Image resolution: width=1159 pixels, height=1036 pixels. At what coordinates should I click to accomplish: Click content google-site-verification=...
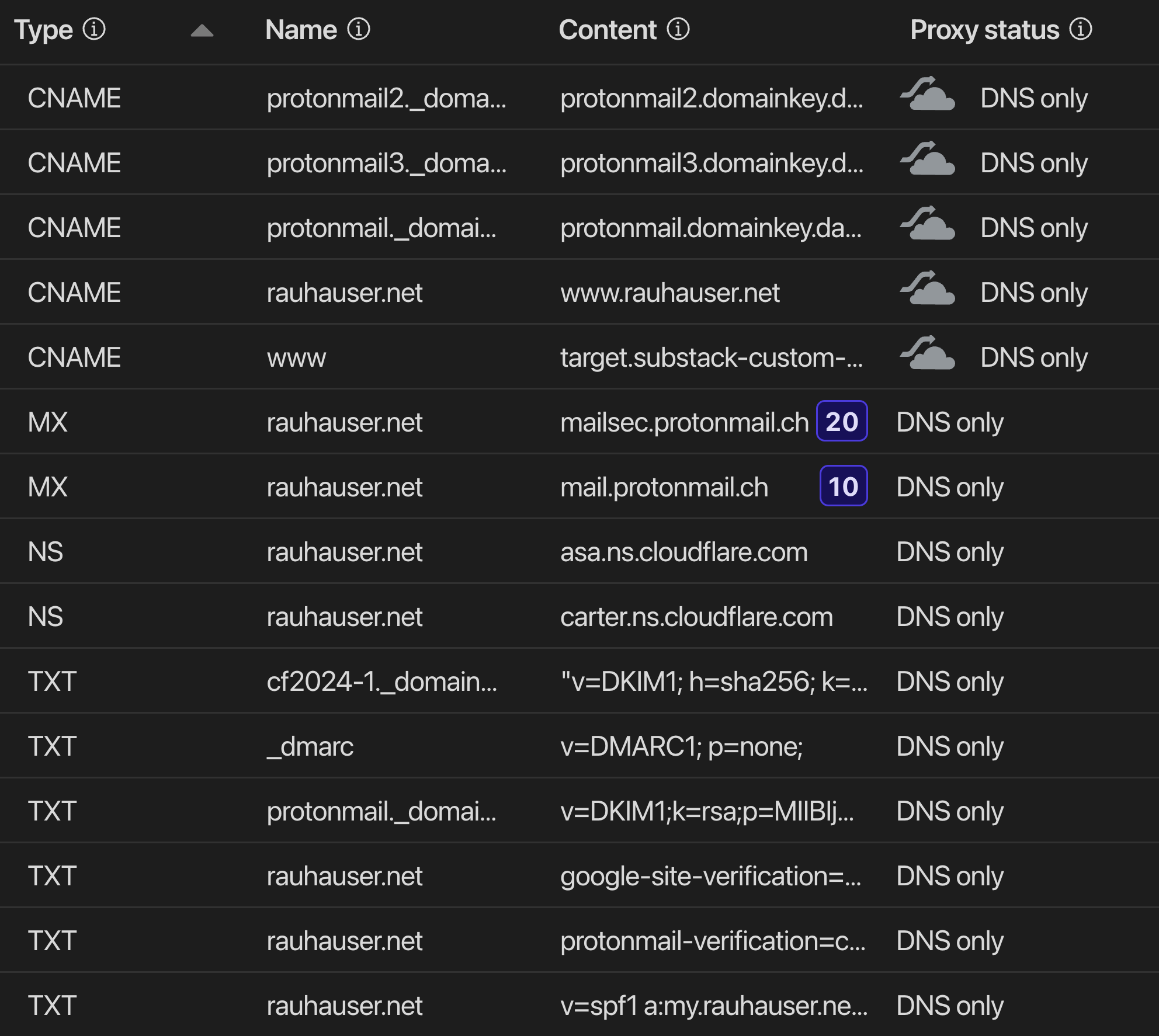click(x=711, y=876)
